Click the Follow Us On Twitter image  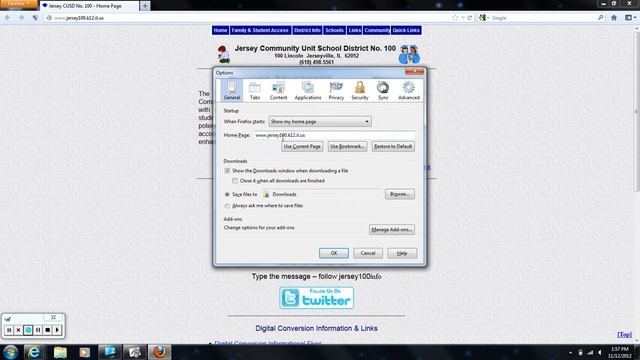(x=316, y=298)
